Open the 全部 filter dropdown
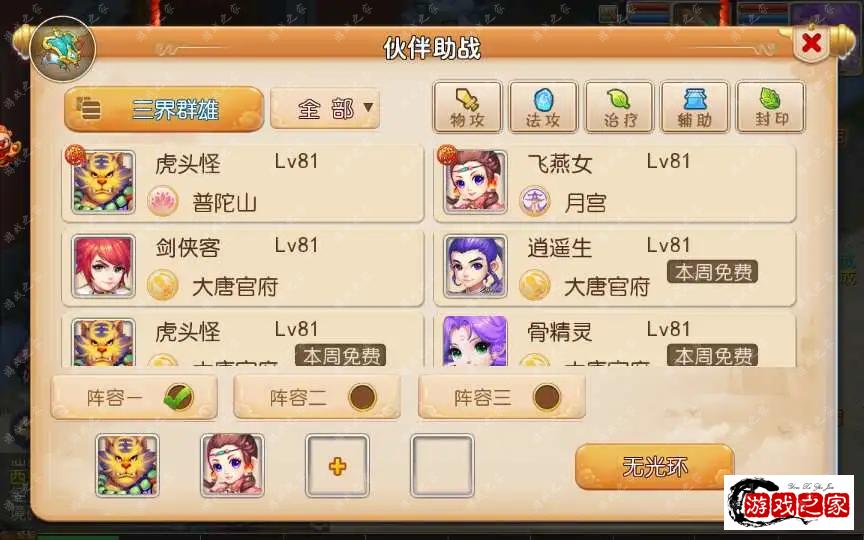This screenshot has height=540, width=864. pyautogui.click(x=325, y=109)
